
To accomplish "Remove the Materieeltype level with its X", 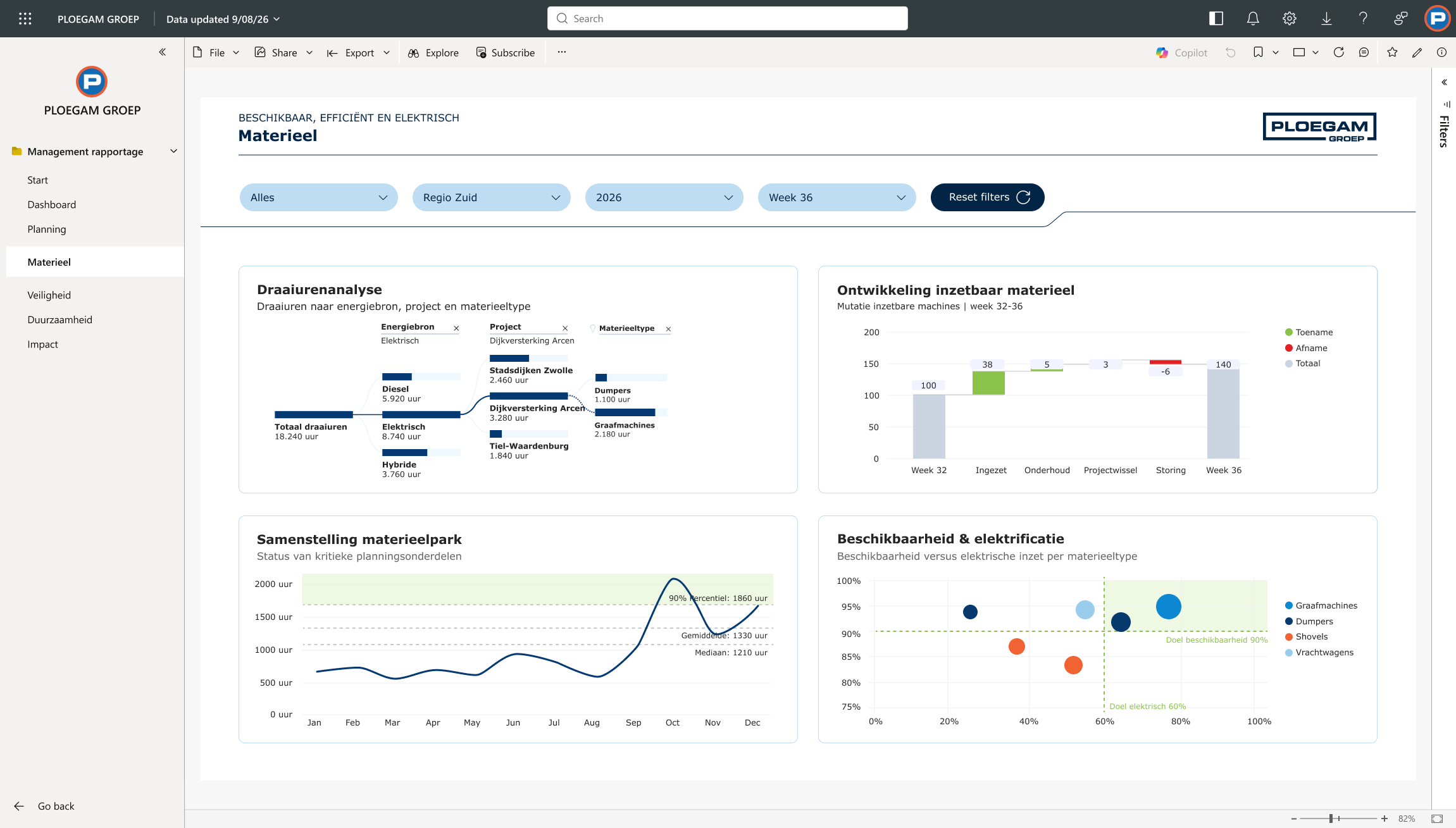I will coord(668,329).
